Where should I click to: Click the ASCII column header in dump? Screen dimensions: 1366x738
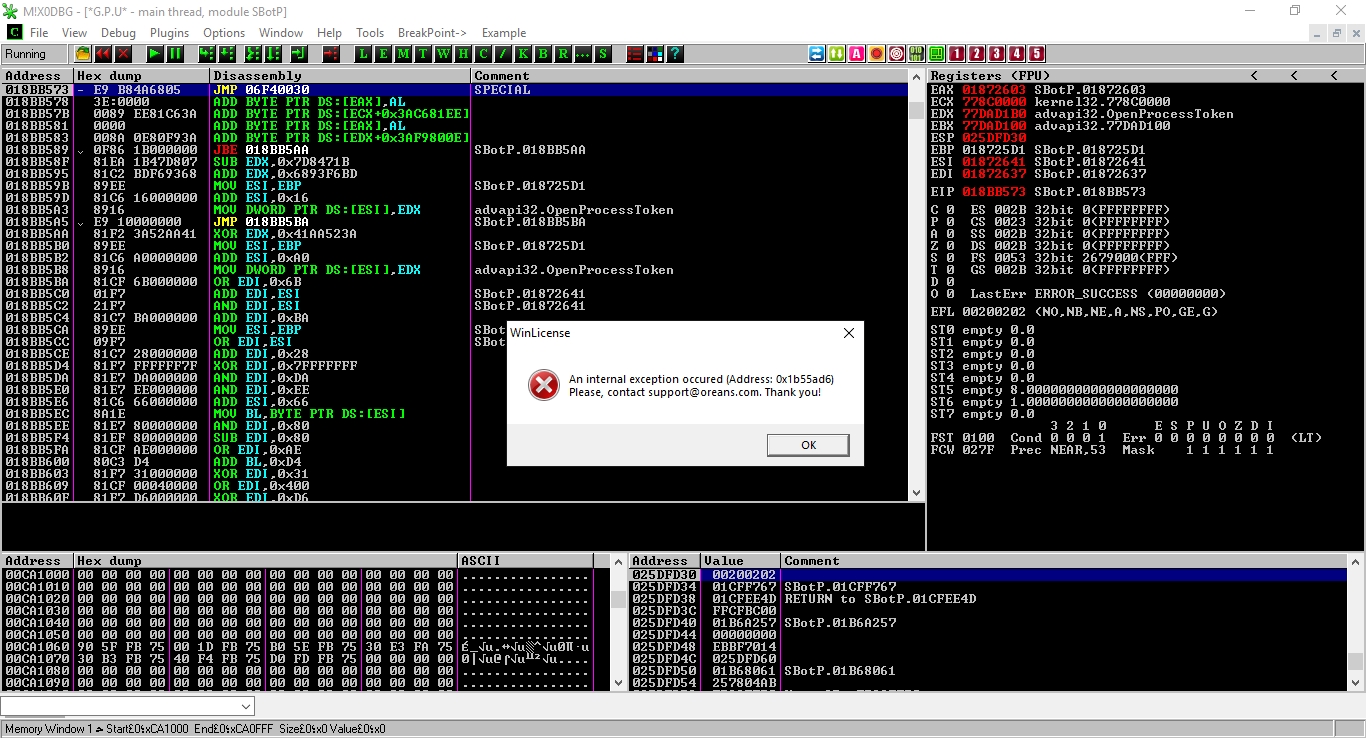coord(526,561)
